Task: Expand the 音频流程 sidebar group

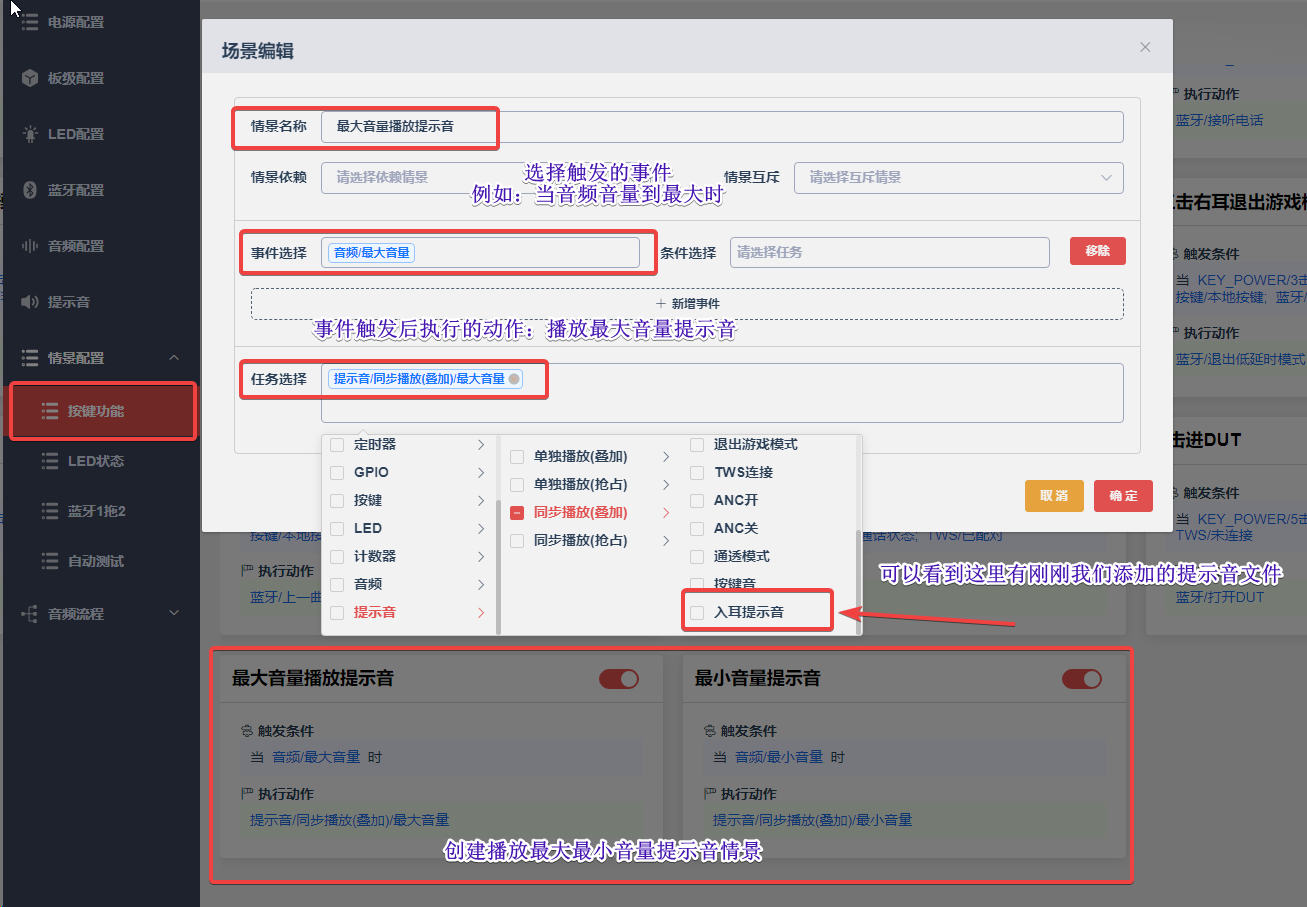Action: 174,614
